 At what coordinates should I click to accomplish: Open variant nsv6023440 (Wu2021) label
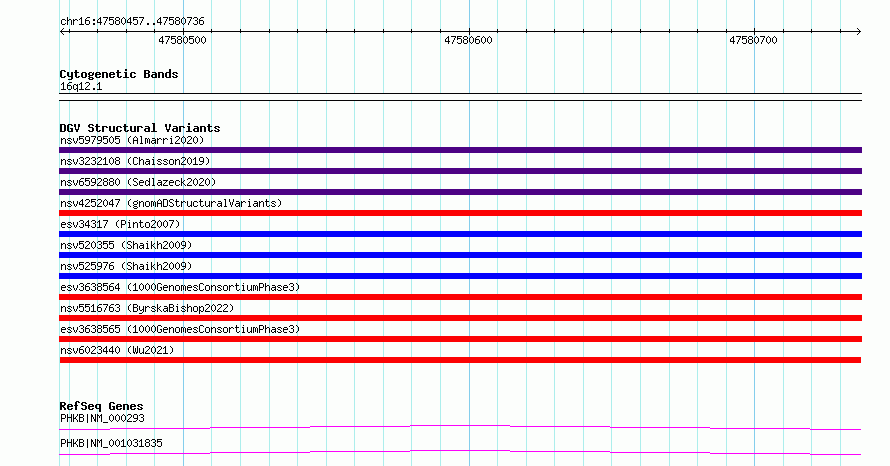click(x=117, y=350)
